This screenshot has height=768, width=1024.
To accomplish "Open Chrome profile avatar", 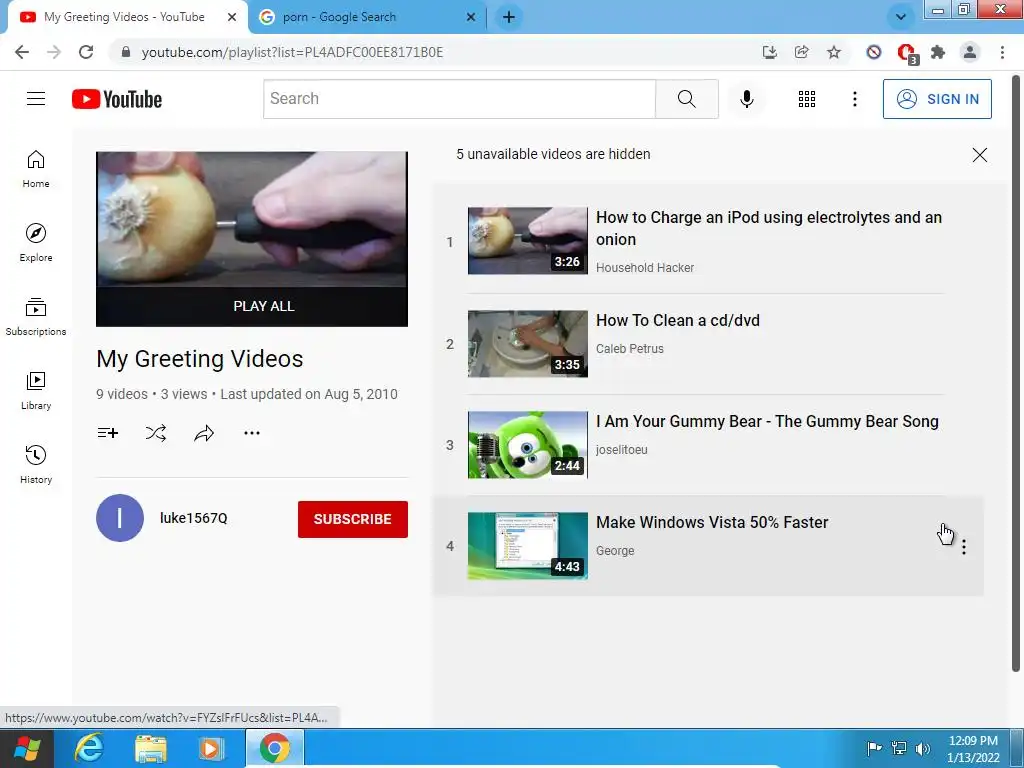I will [970, 52].
